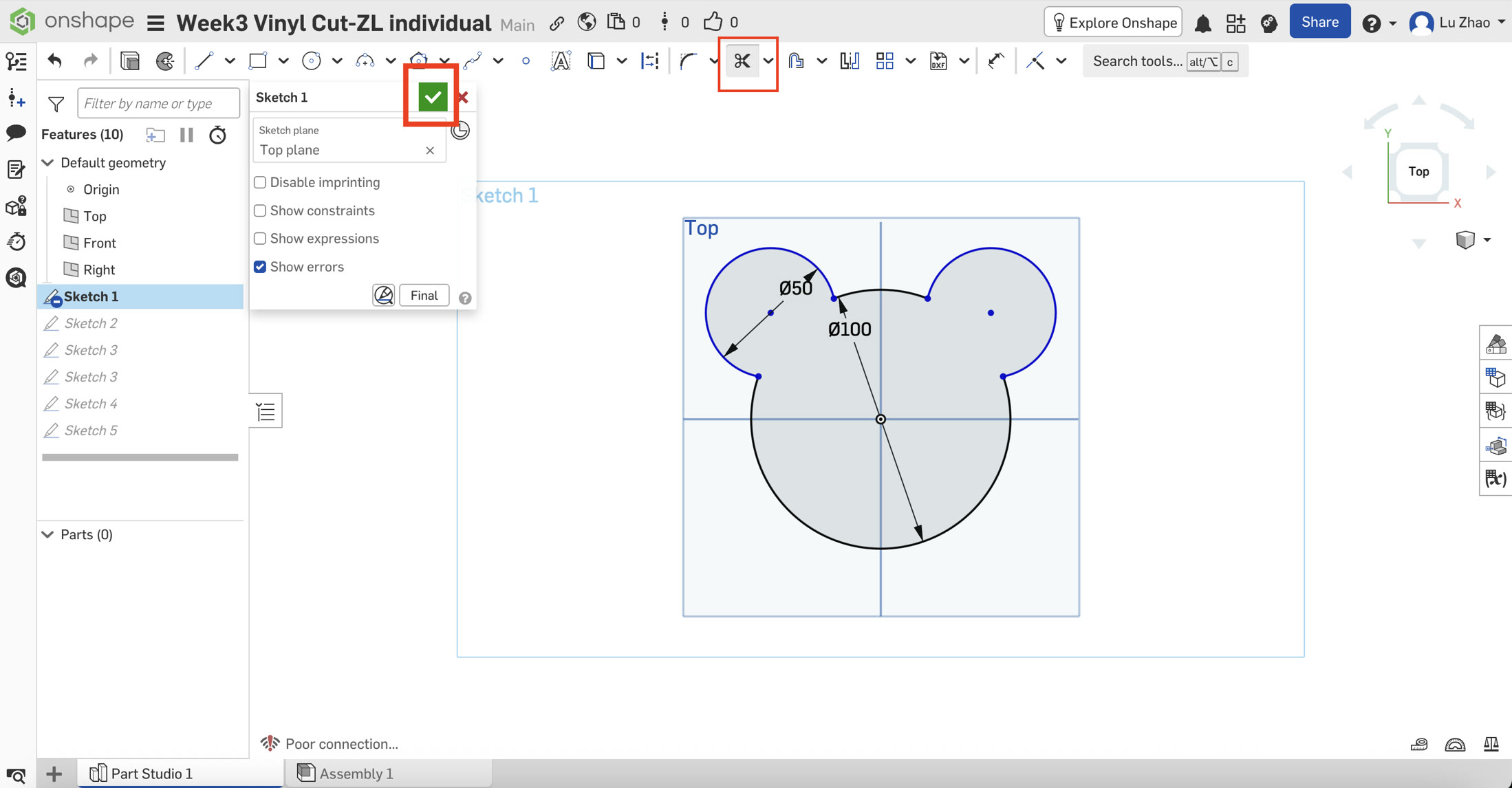The image size is (1512, 788).
Task: Select the sketch Text tool
Action: tap(561, 61)
